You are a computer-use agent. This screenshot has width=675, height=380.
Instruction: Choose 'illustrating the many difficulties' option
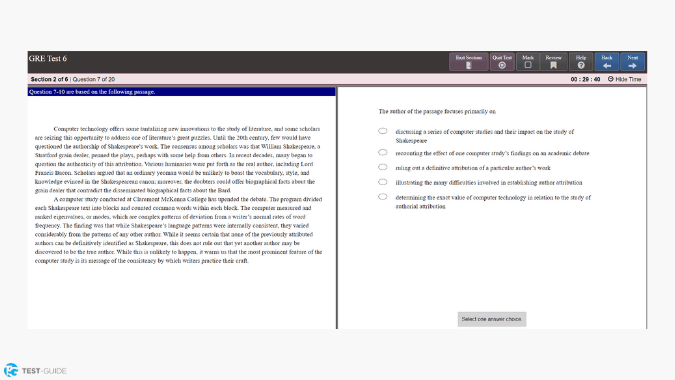click(x=383, y=182)
